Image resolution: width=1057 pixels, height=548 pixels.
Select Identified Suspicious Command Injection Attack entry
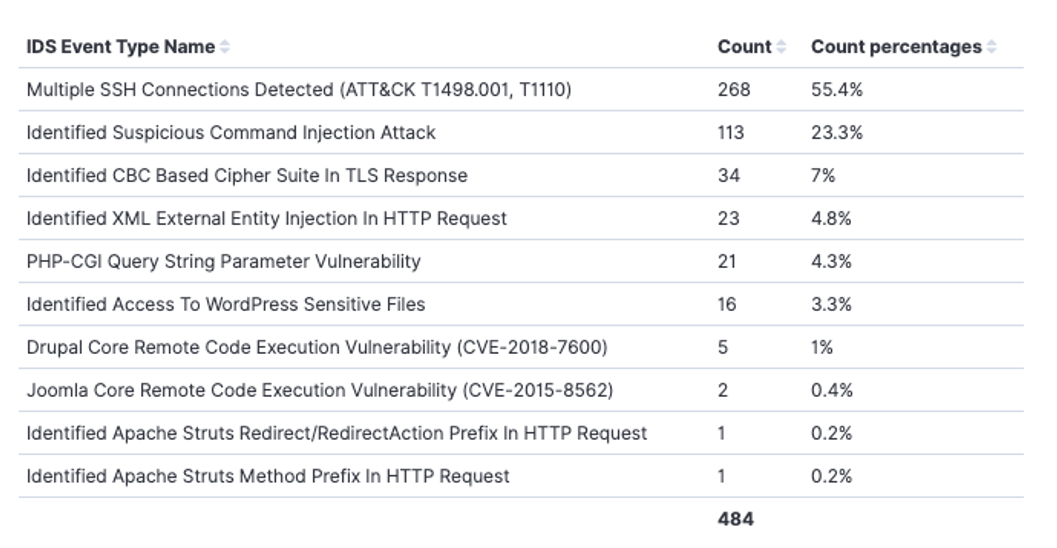(231, 133)
